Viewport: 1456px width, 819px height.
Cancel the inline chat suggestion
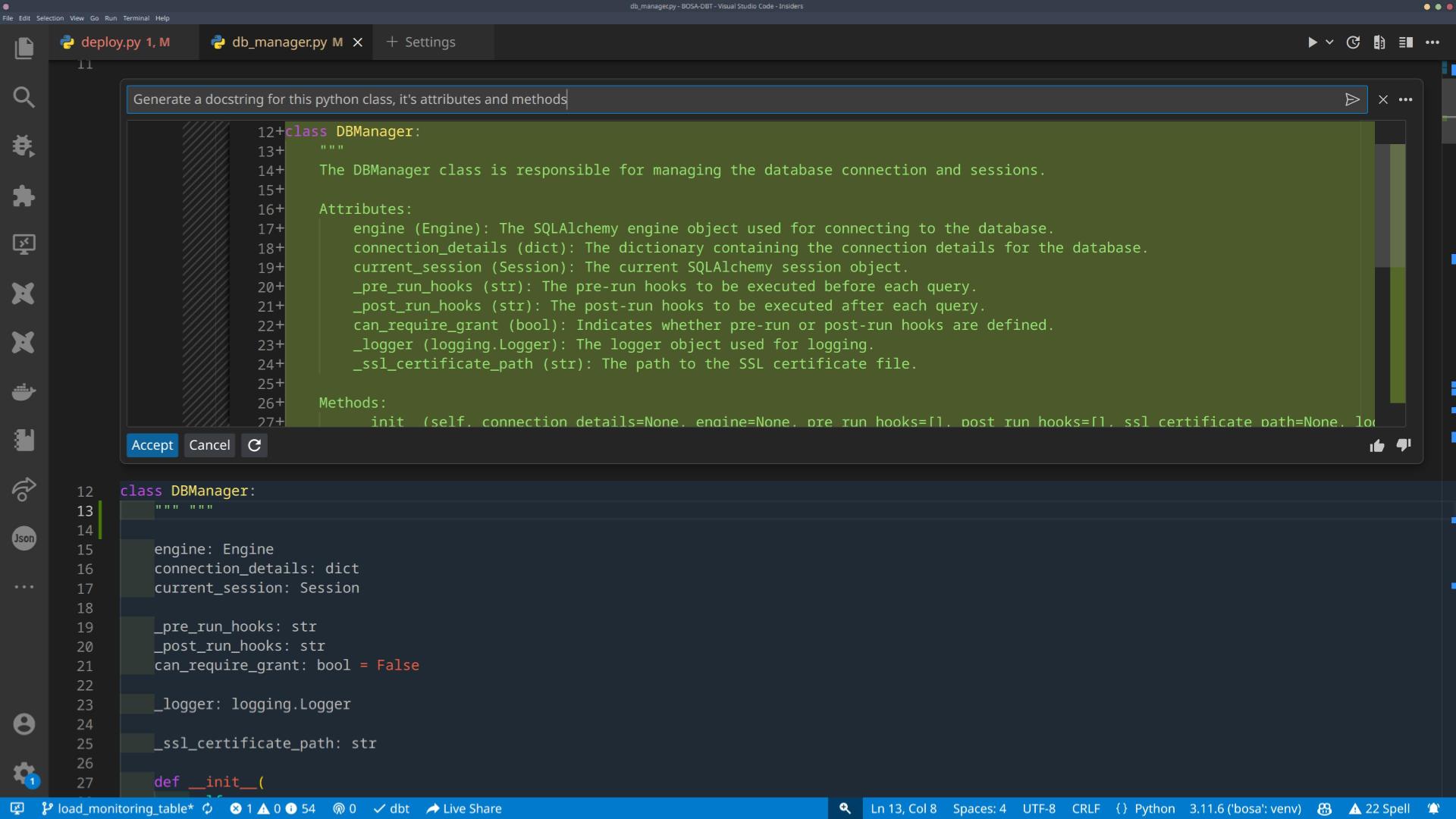(x=209, y=446)
